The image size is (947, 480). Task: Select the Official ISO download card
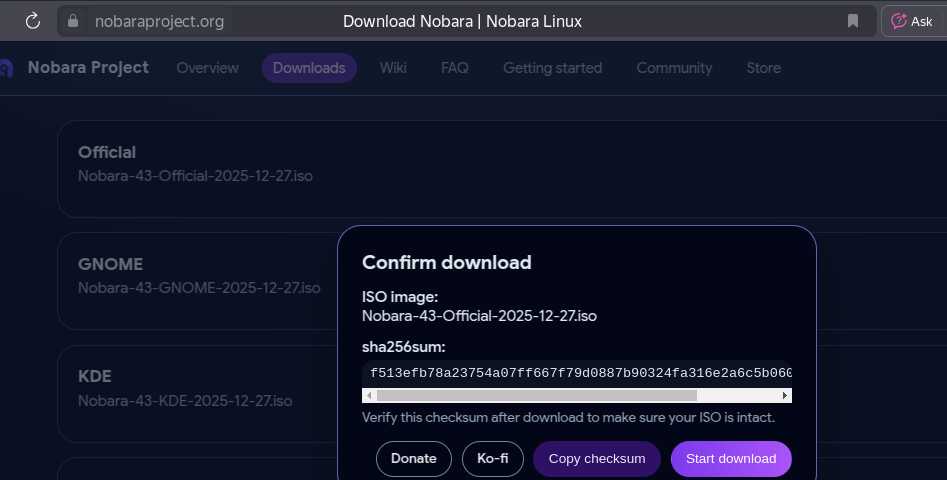click(x=502, y=169)
